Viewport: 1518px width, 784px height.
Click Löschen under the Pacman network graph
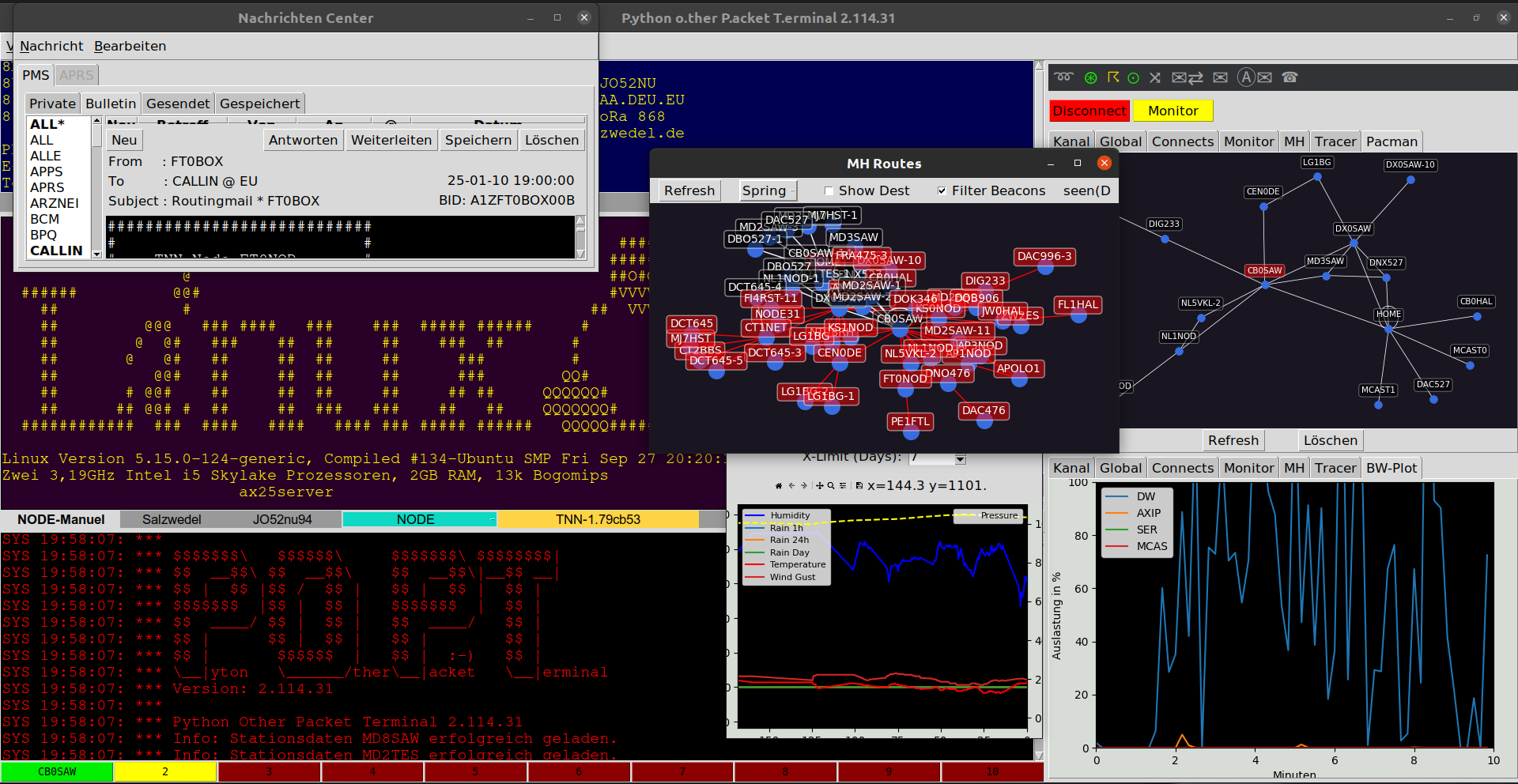point(1331,440)
